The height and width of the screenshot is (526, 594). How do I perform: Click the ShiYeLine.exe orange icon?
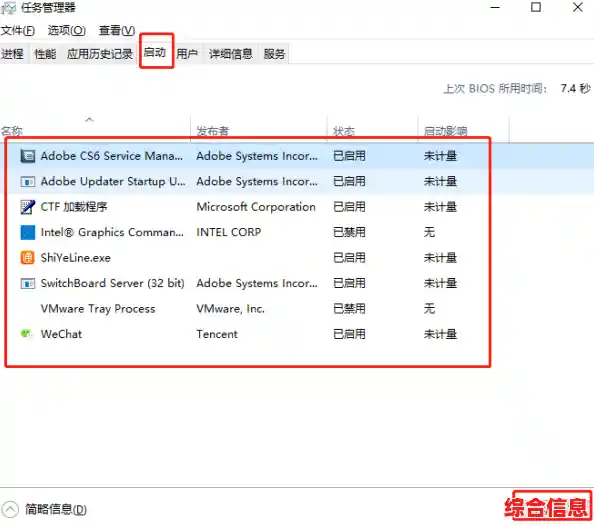pyautogui.click(x=28, y=258)
